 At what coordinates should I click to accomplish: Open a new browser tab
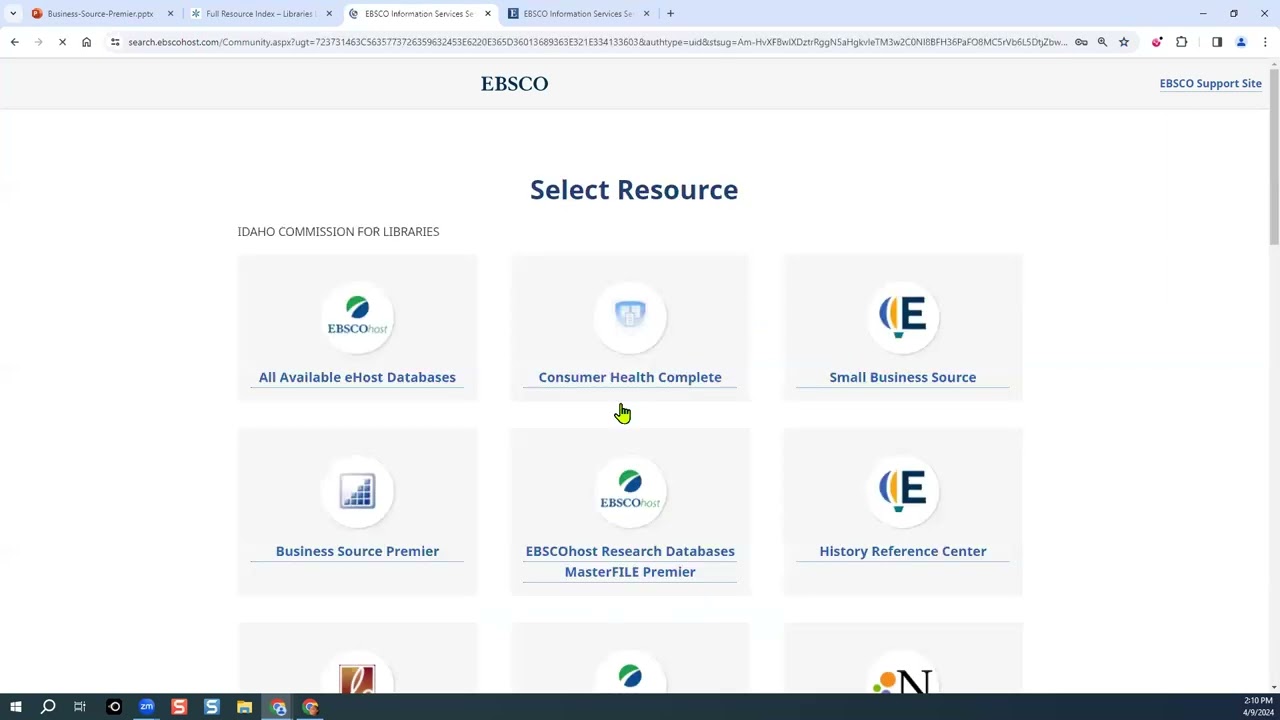[670, 14]
